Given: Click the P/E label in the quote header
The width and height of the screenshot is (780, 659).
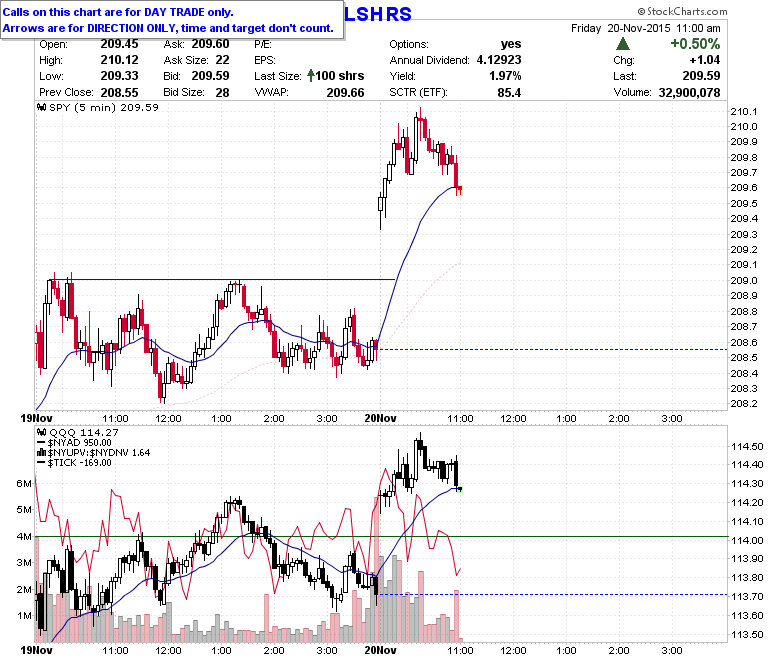Looking at the screenshot, I should point(263,44).
